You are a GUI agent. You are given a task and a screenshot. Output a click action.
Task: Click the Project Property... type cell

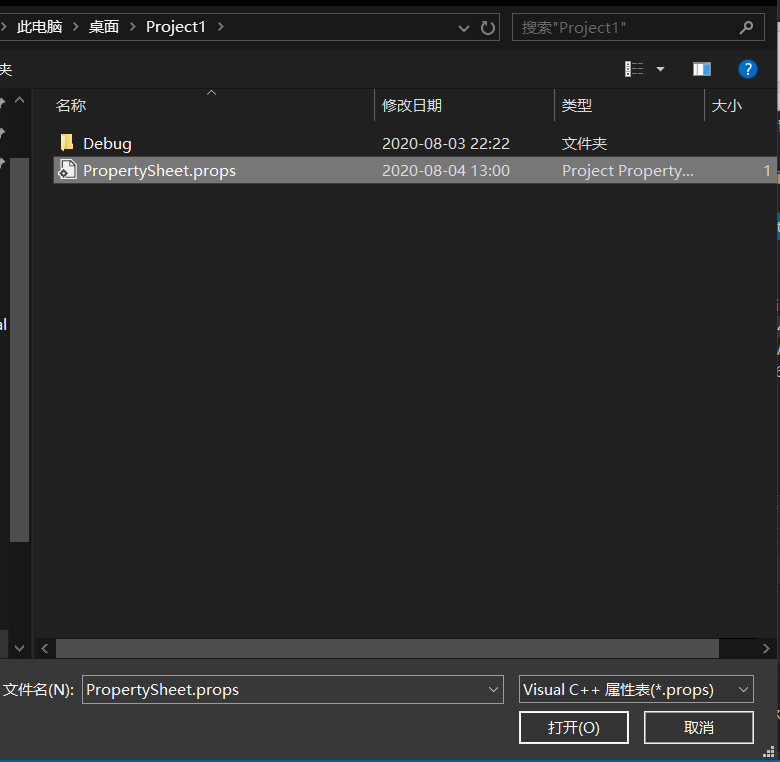click(x=628, y=171)
